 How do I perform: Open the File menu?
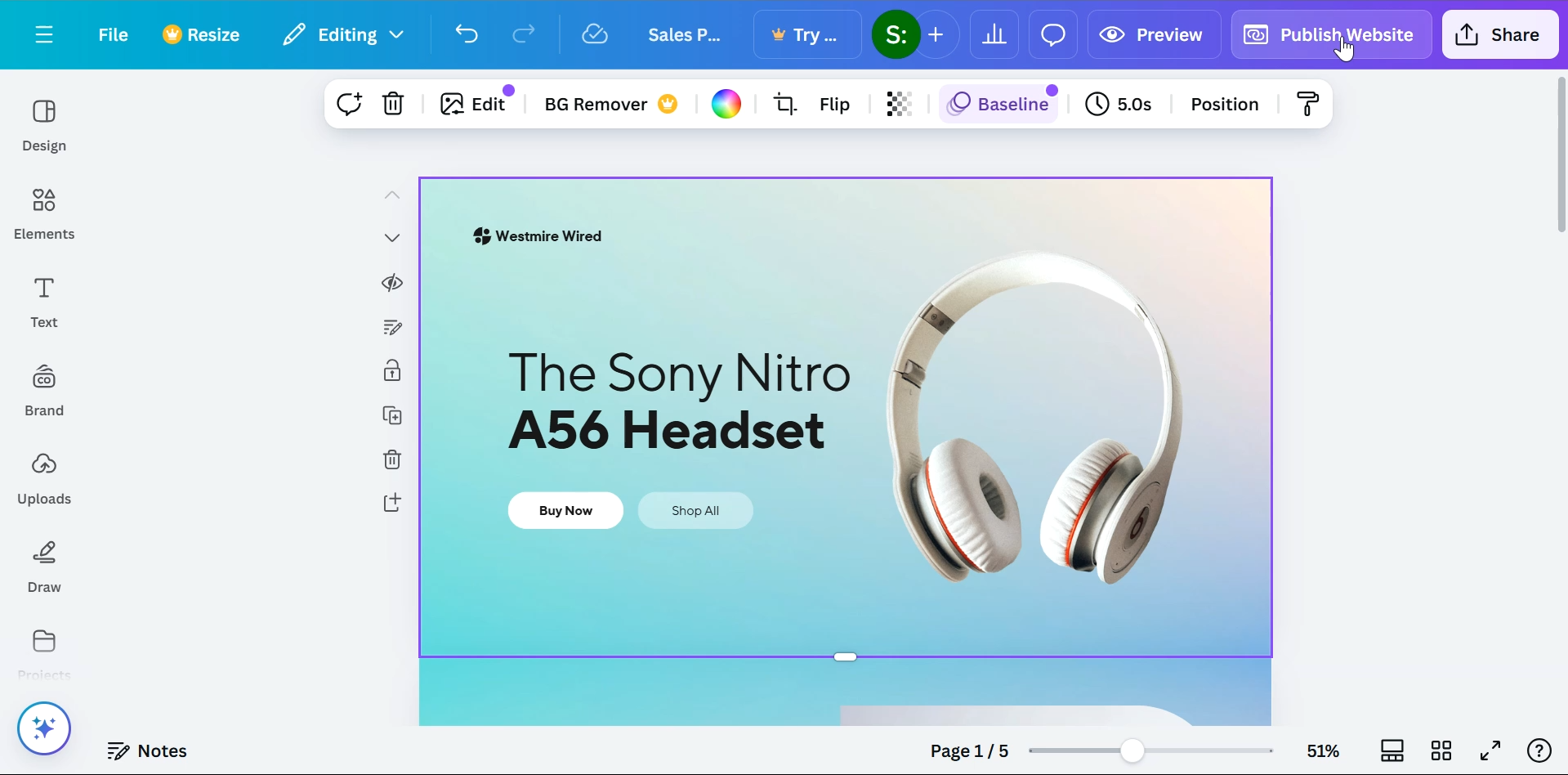(x=113, y=34)
